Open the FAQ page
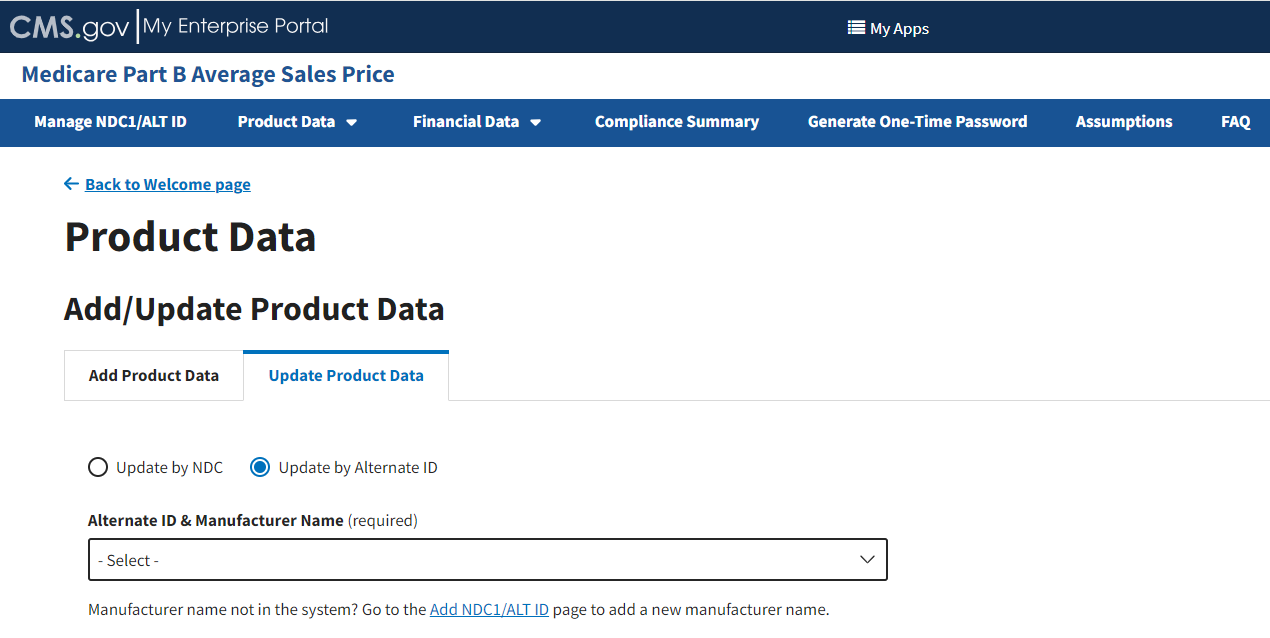 (x=1235, y=122)
